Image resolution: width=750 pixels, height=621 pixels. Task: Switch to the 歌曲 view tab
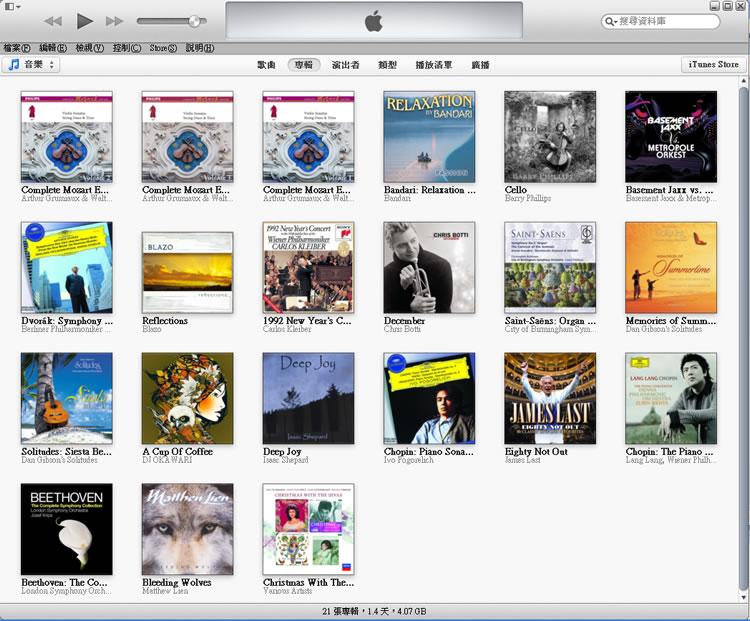pos(266,65)
